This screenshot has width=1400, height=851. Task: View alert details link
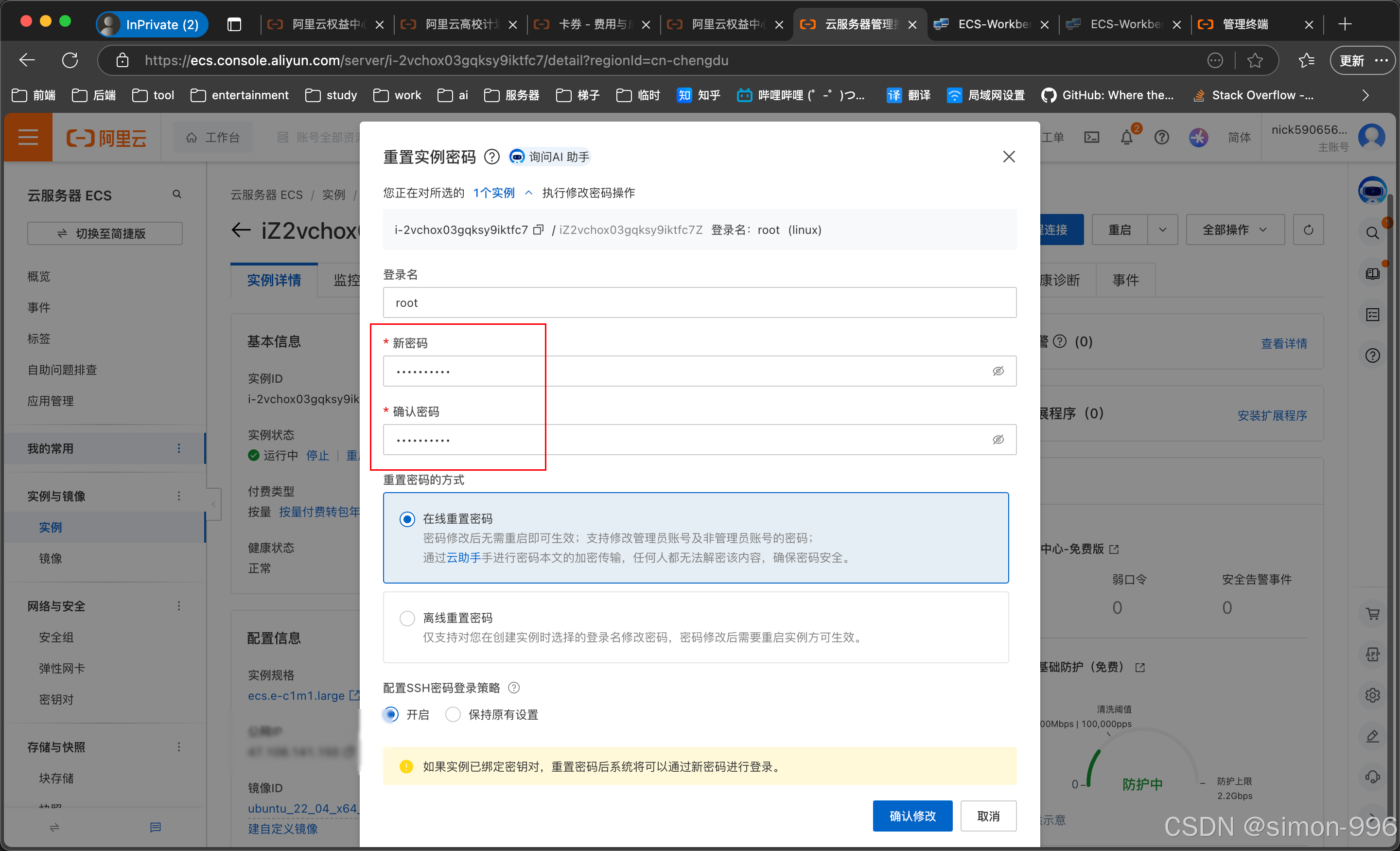click(x=1283, y=343)
